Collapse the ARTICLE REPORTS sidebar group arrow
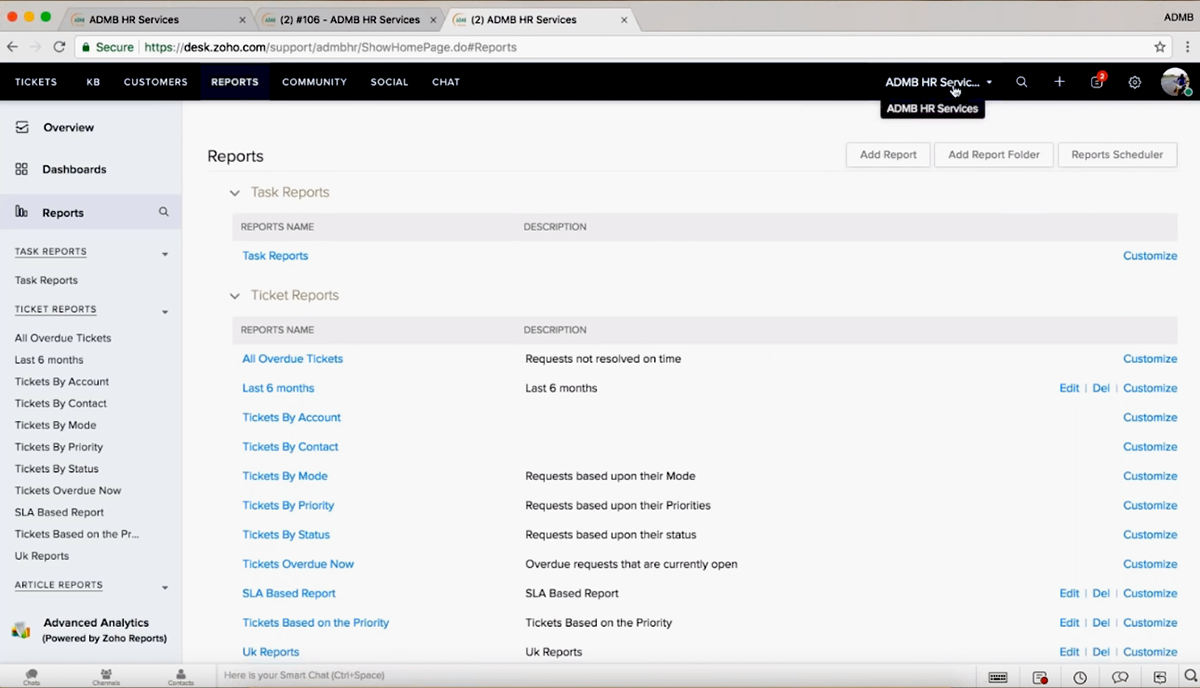Viewport: 1200px width, 688px height. point(165,587)
